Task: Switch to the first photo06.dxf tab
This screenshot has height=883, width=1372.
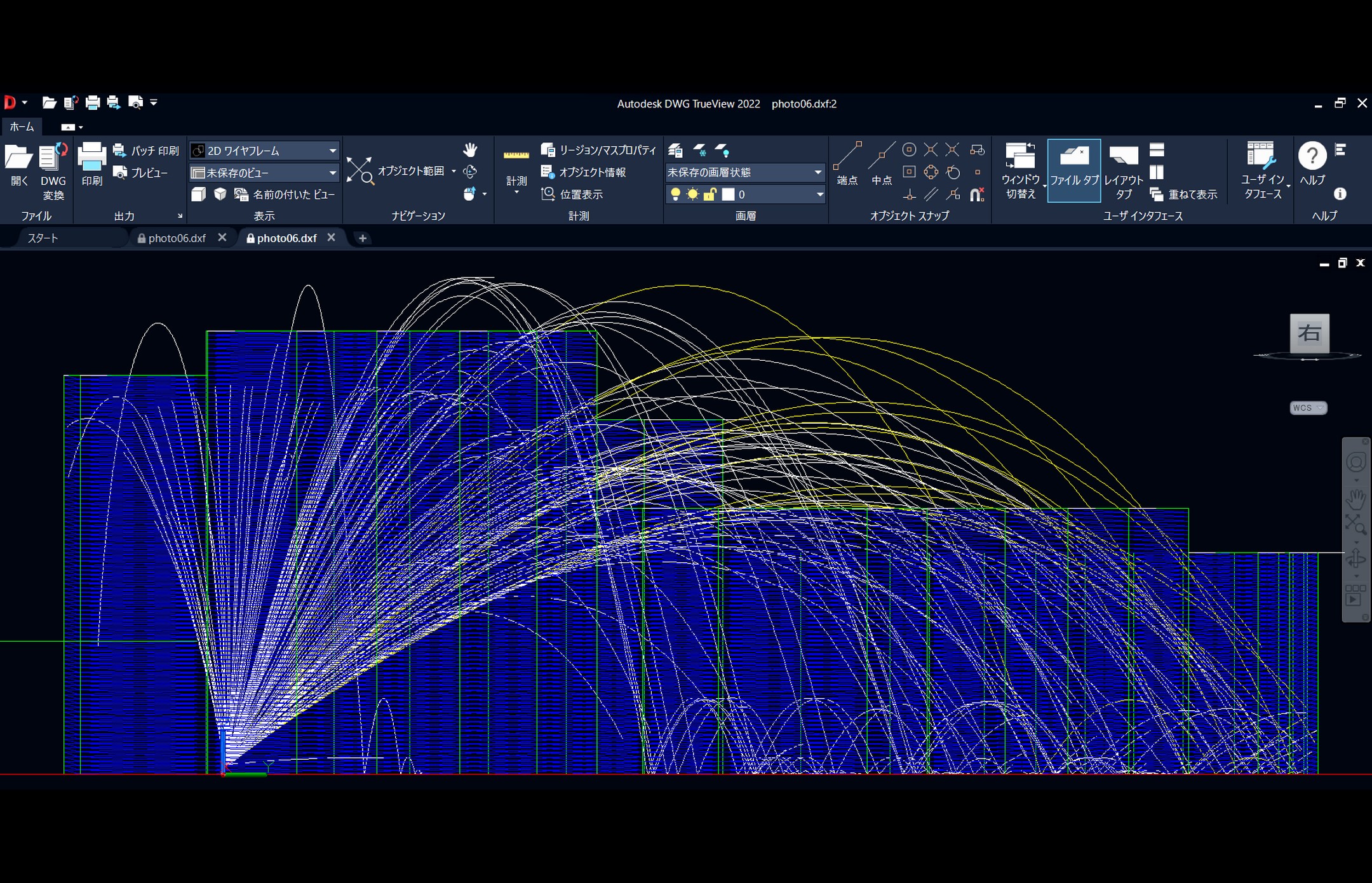Action: tap(177, 238)
